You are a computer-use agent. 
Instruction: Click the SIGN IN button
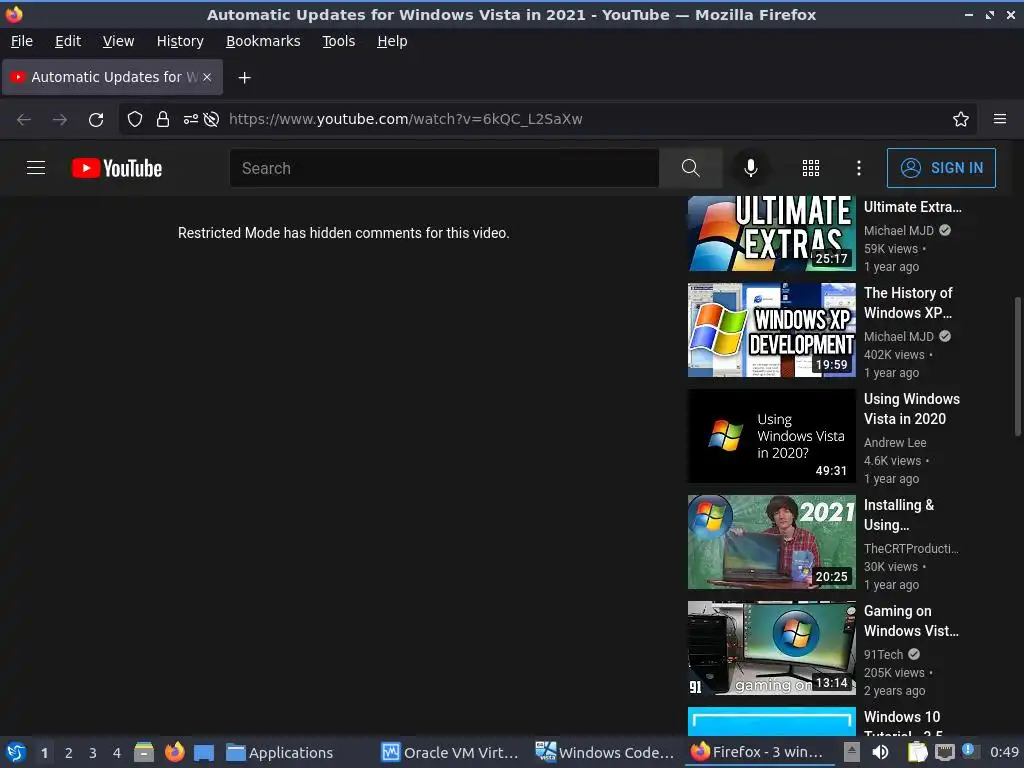pos(941,168)
